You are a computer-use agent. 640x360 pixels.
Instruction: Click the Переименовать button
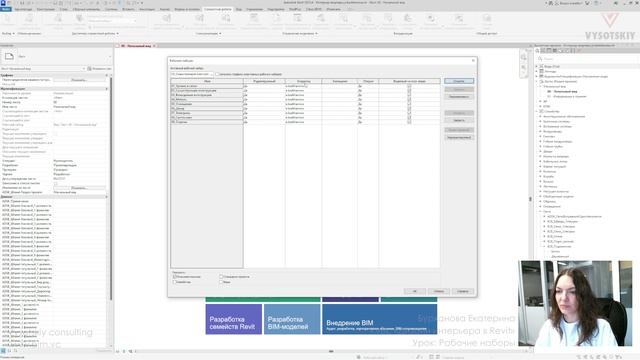(459, 97)
